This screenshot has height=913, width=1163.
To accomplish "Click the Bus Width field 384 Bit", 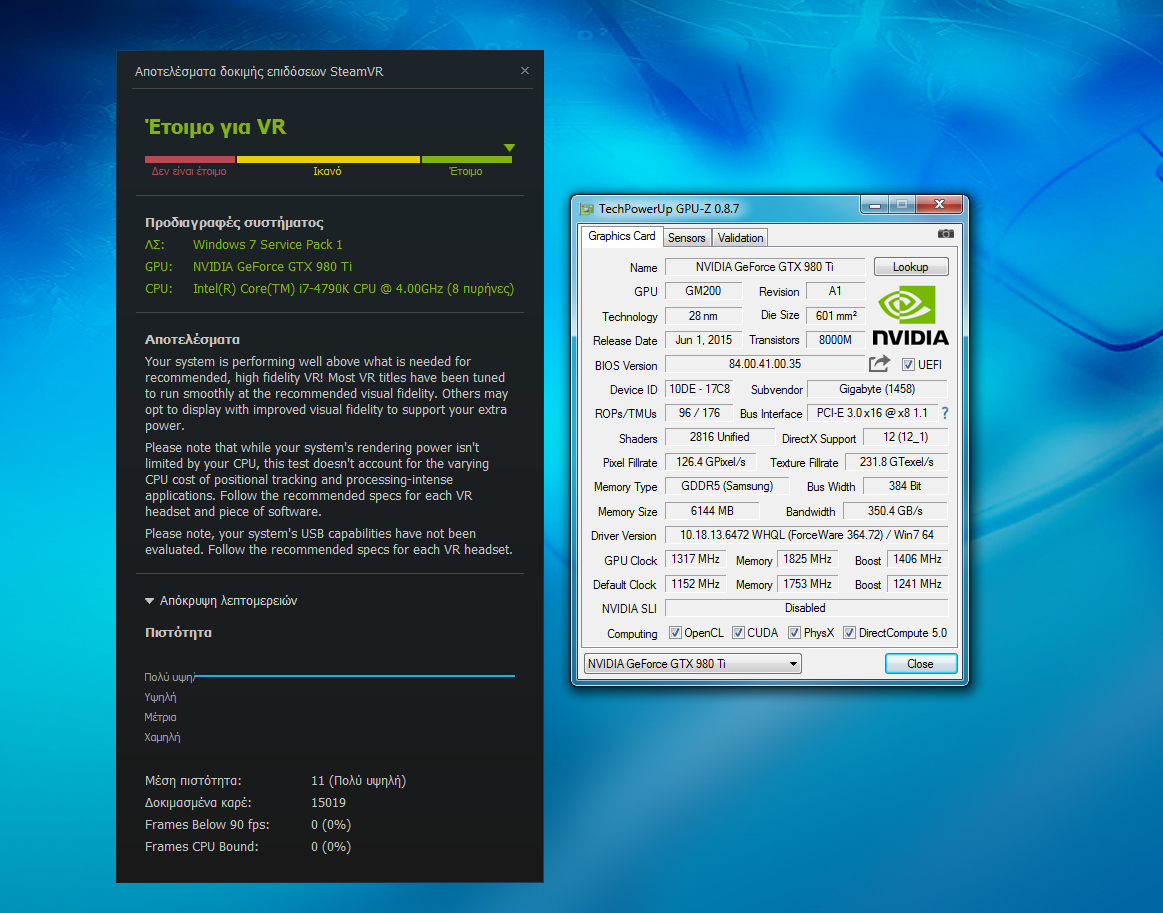I will (x=905, y=486).
